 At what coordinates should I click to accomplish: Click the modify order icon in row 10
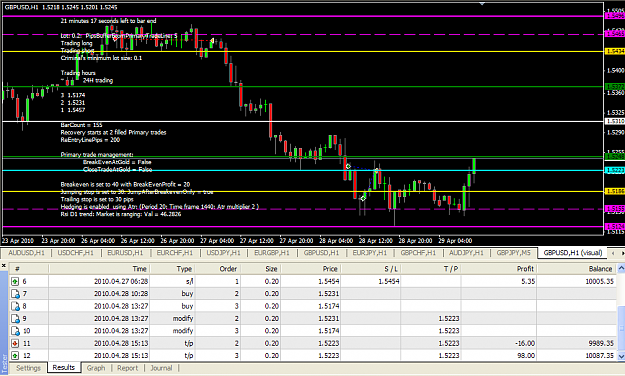tap(15, 331)
